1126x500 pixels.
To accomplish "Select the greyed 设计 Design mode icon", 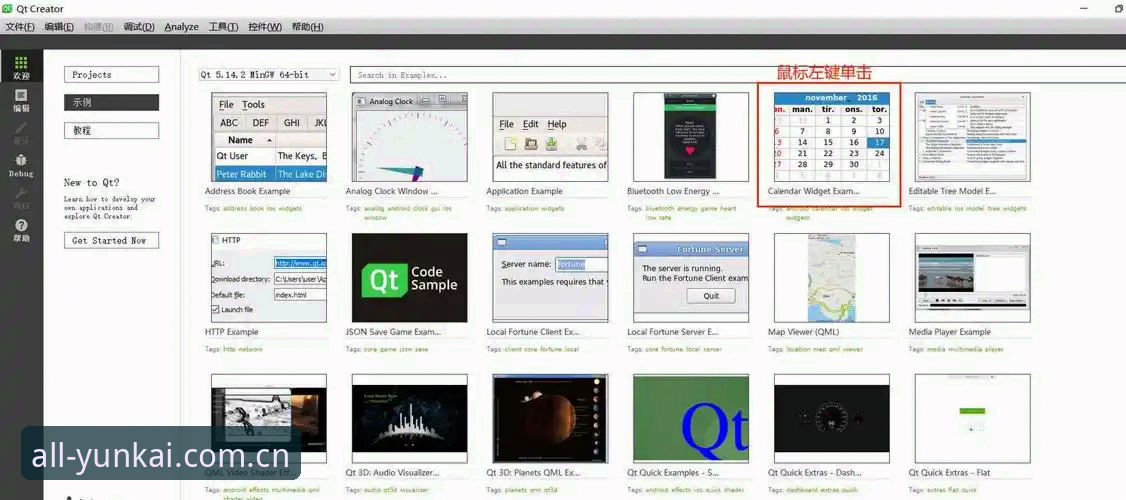I will click(21, 133).
